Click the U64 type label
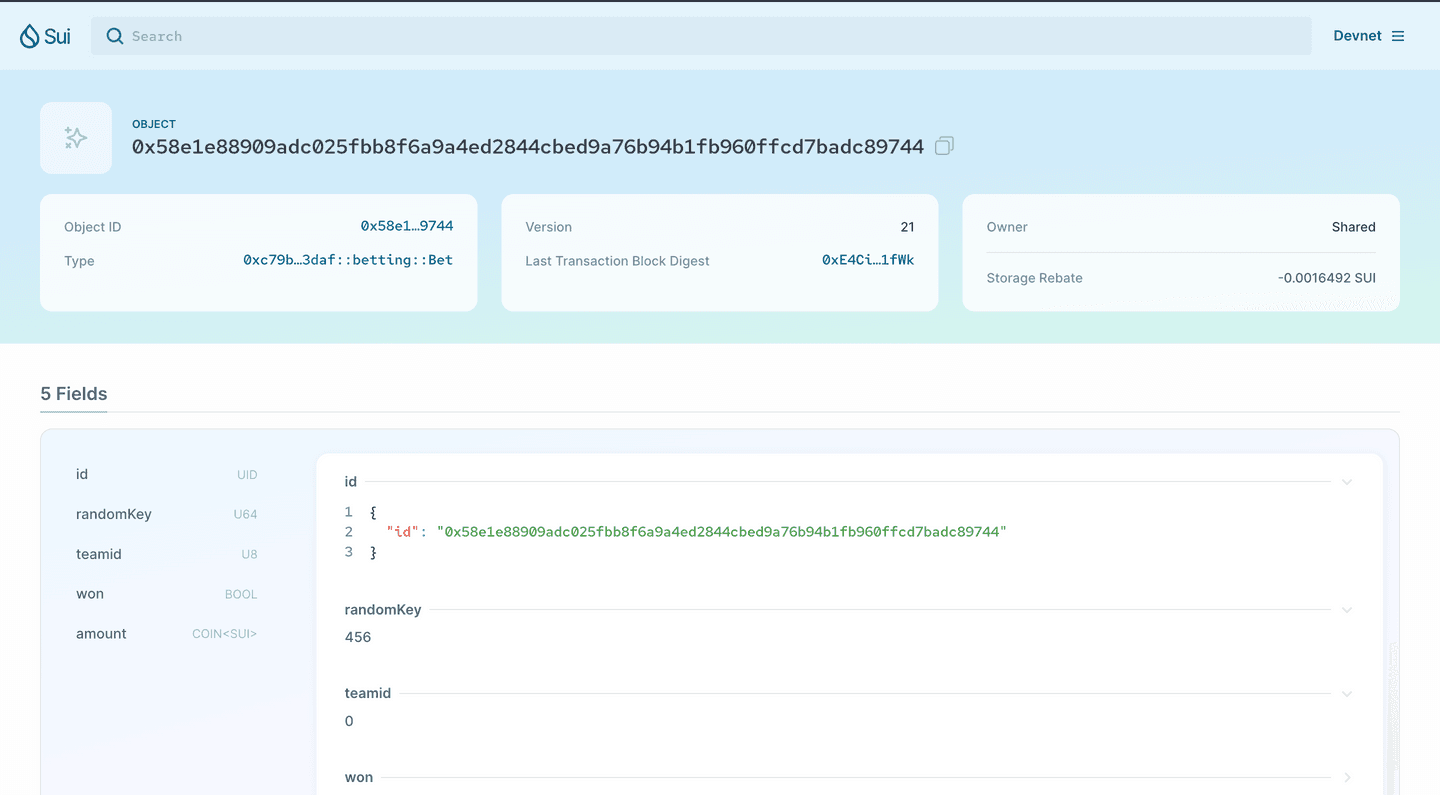Viewport: 1440px width, 795px height. click(246, 514)
